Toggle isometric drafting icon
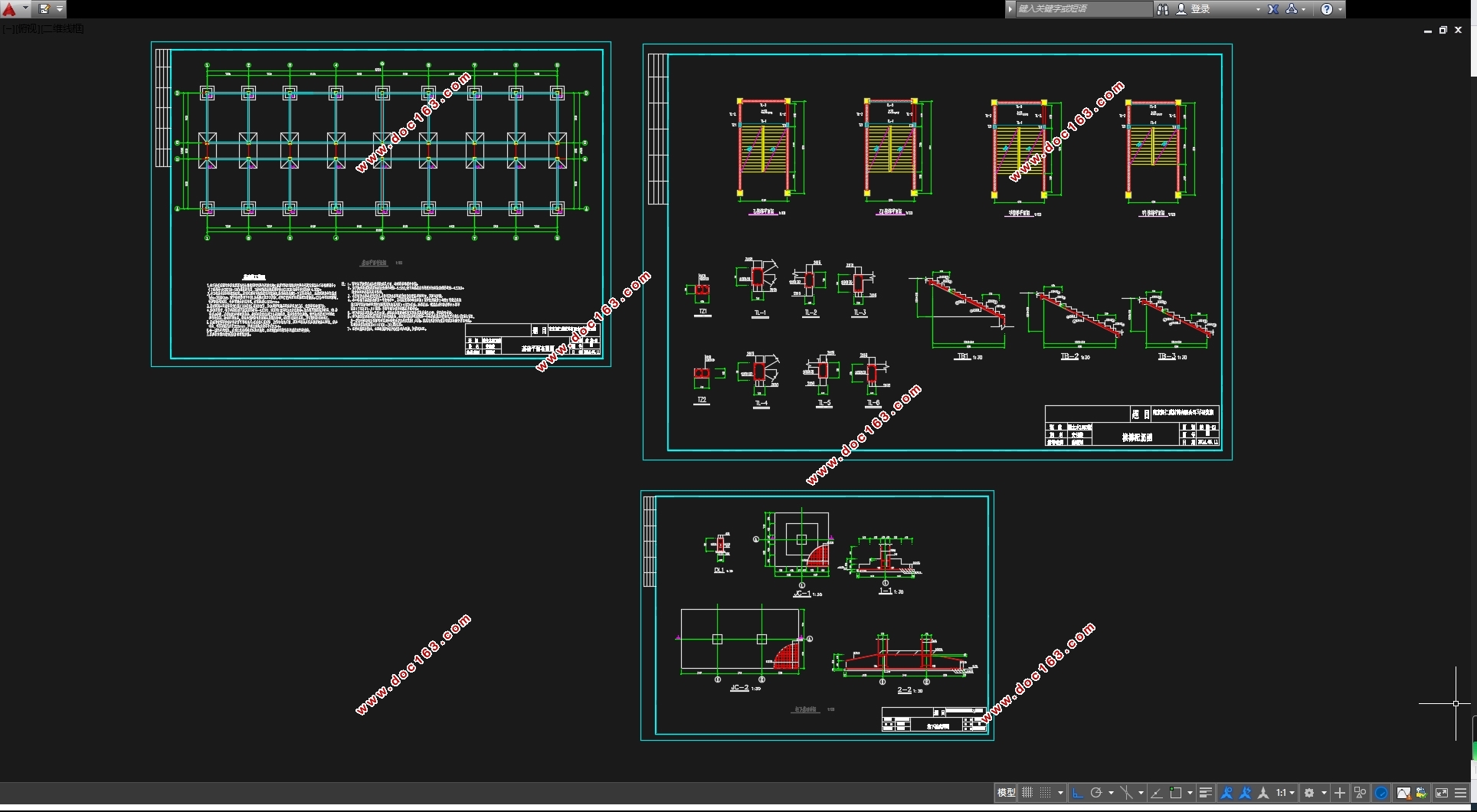Viewport: 1477px width, 812px height. point(1126,793)
